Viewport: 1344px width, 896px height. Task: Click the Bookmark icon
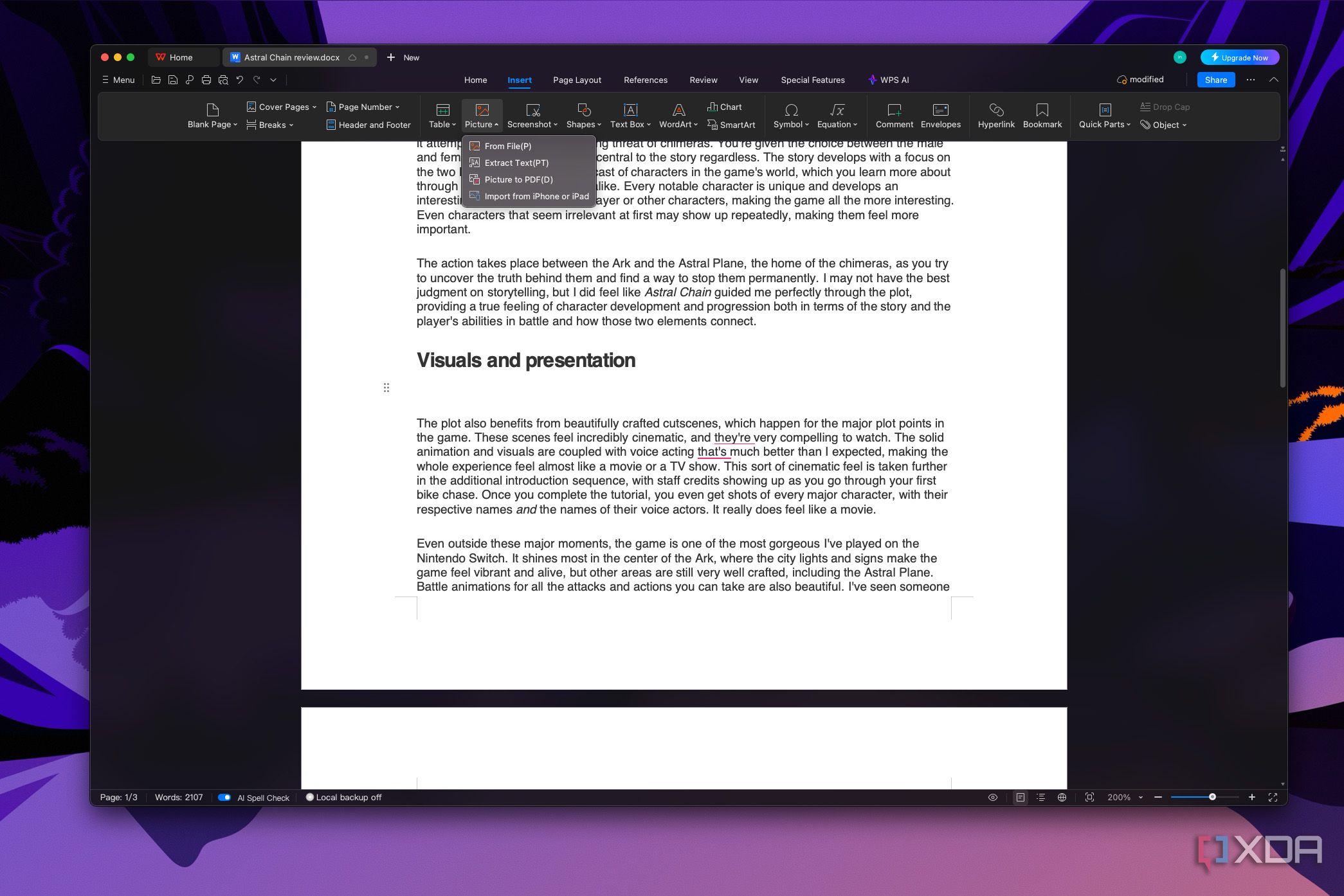[x=1042, y=110]
